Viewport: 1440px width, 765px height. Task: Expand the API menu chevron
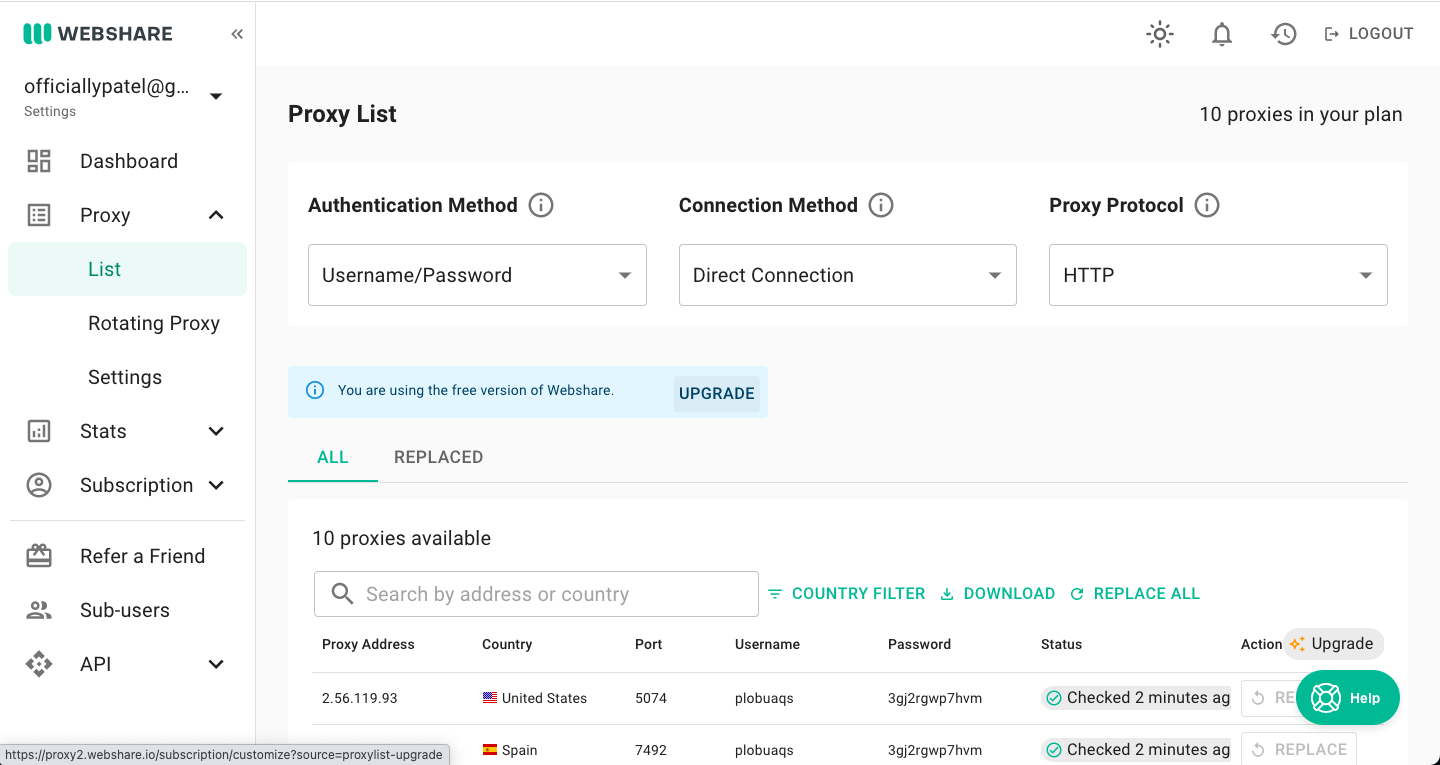(x=216, y=664)
